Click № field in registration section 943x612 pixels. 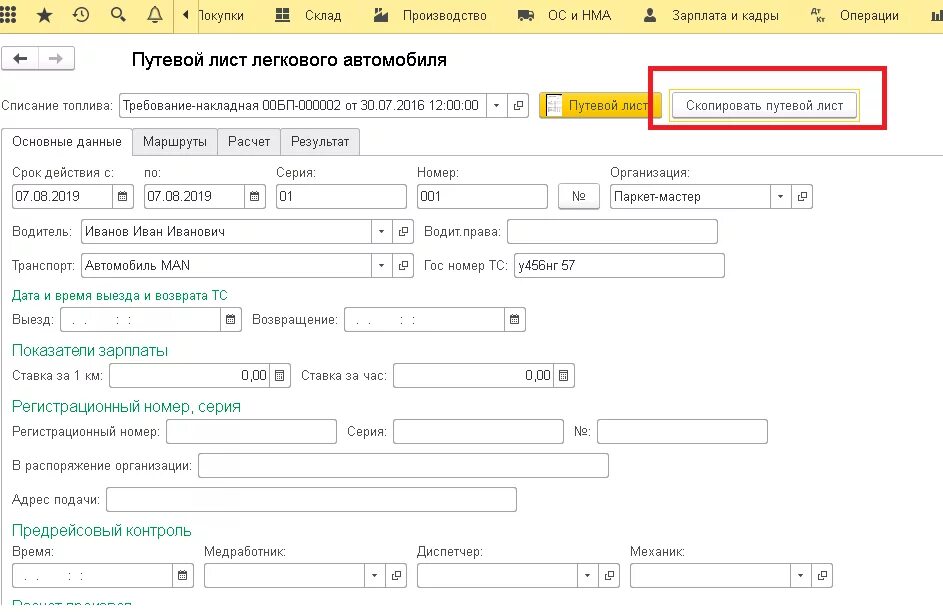(x=683, y=432)
